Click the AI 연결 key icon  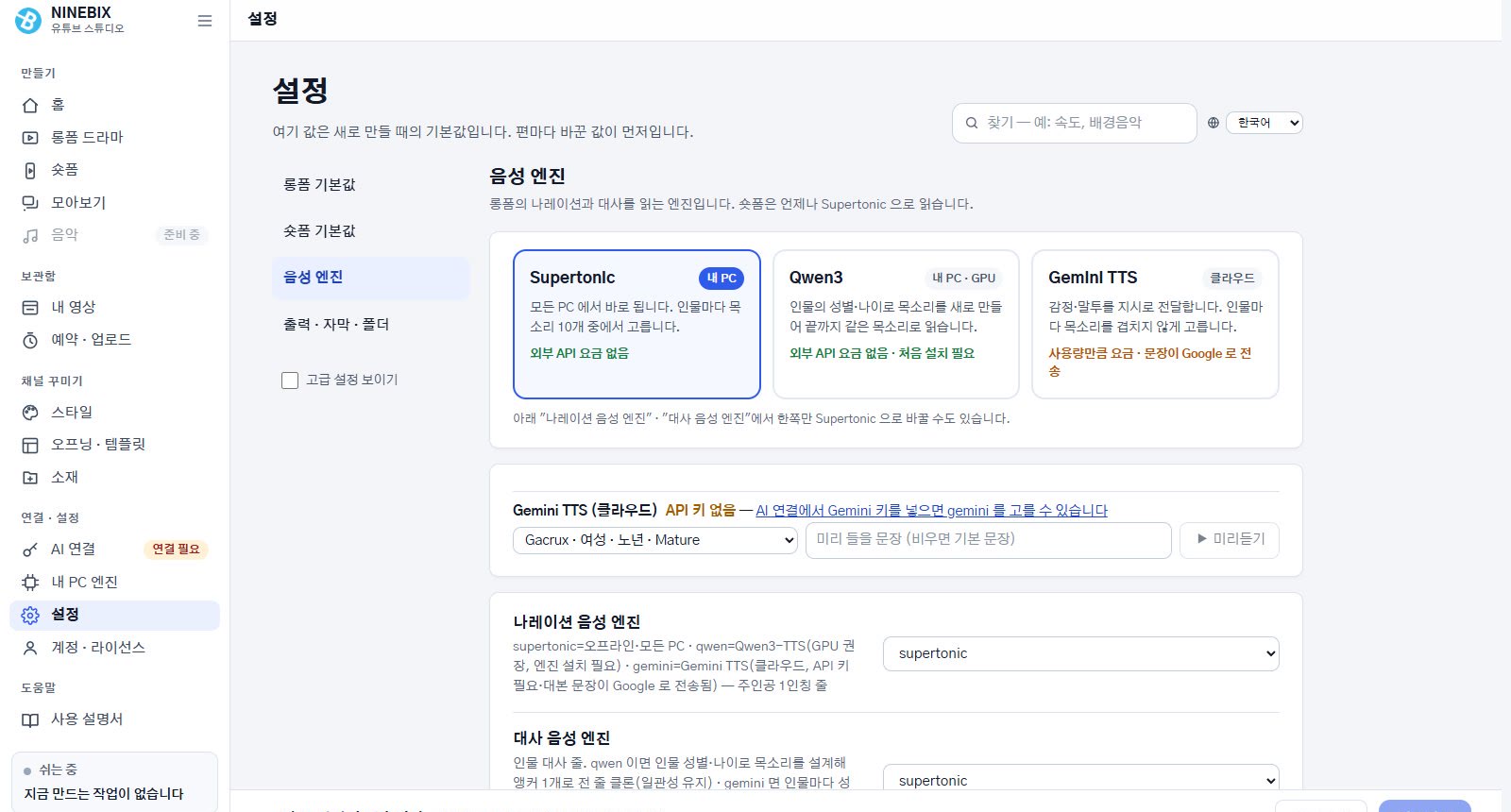coord(30,550)
